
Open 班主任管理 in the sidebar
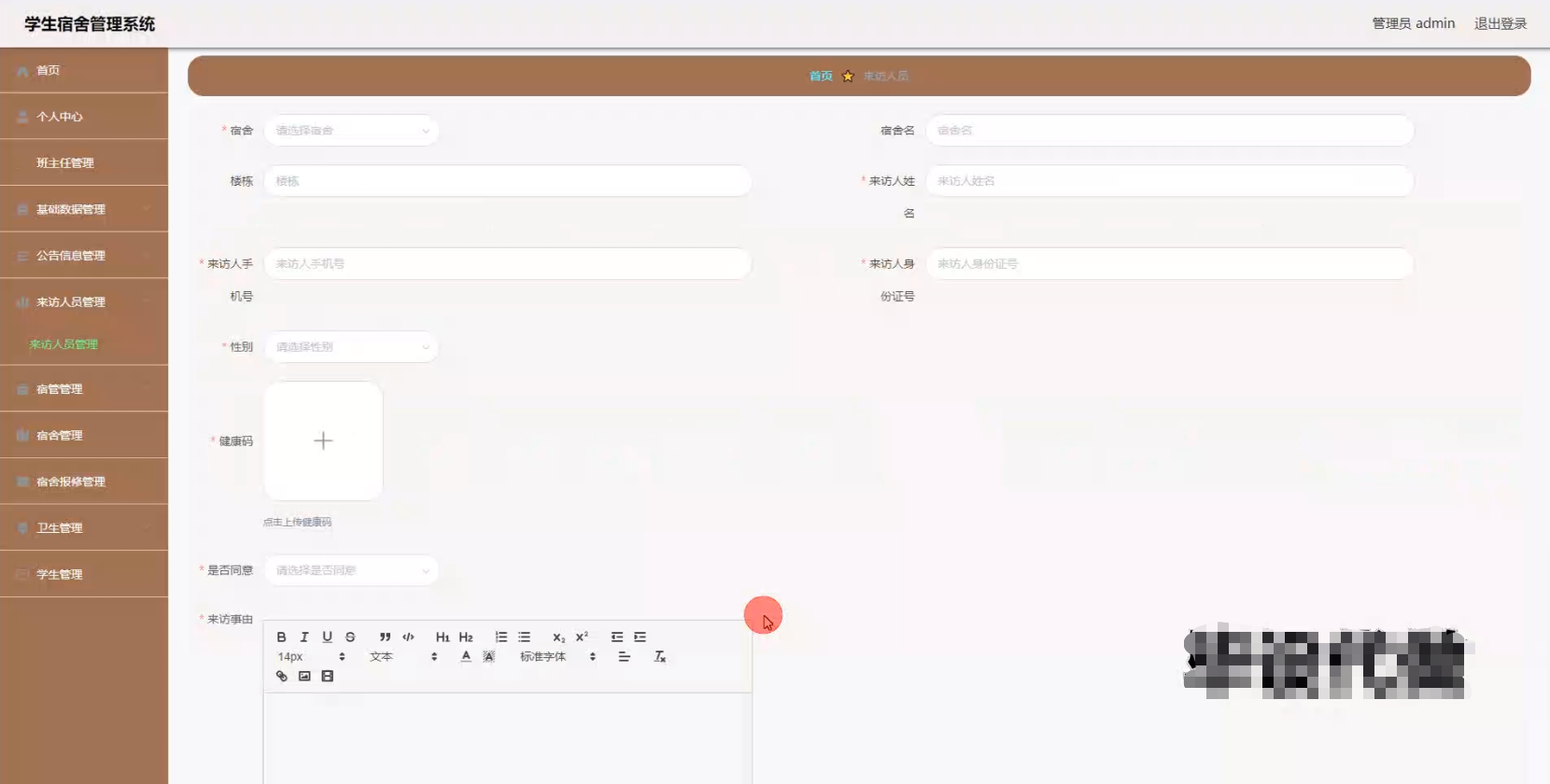[x=84, y=162]
